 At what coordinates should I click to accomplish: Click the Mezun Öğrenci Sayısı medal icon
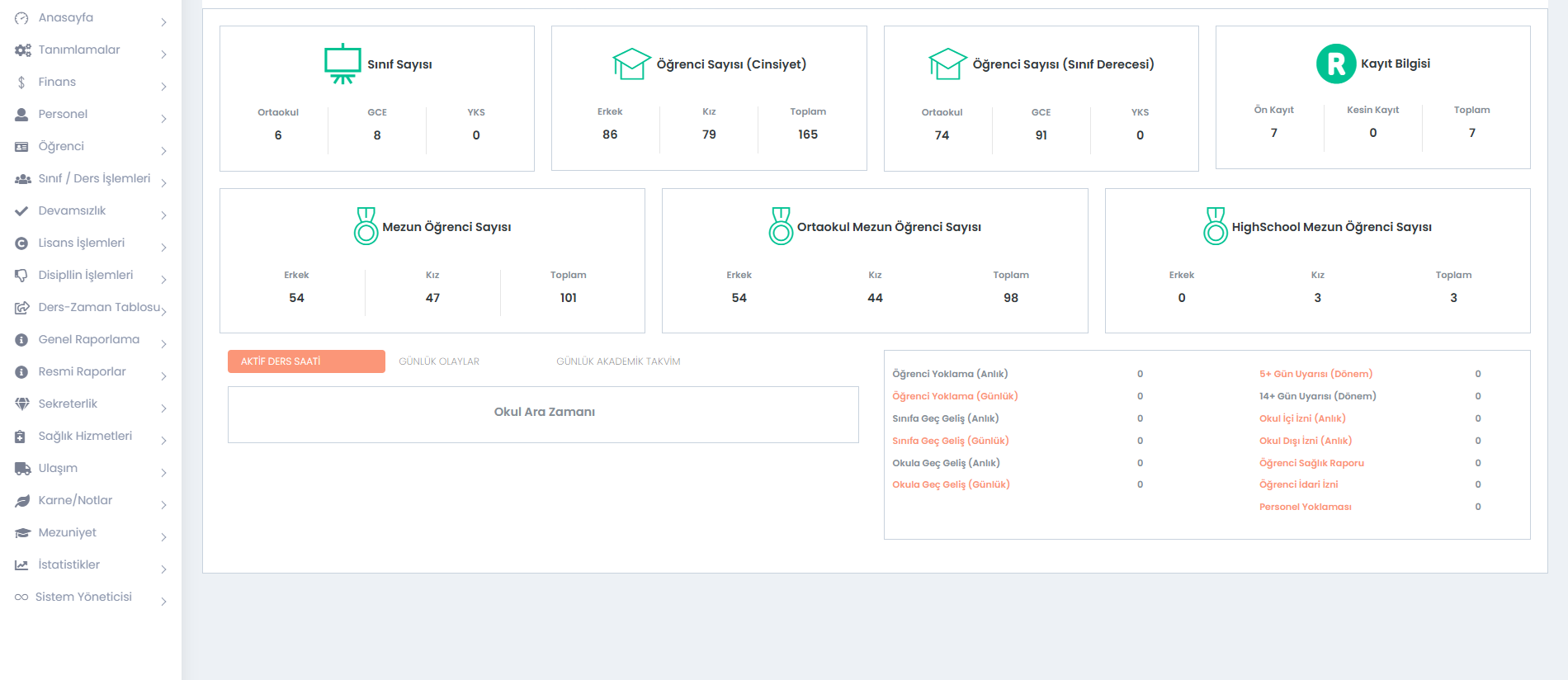366,226
